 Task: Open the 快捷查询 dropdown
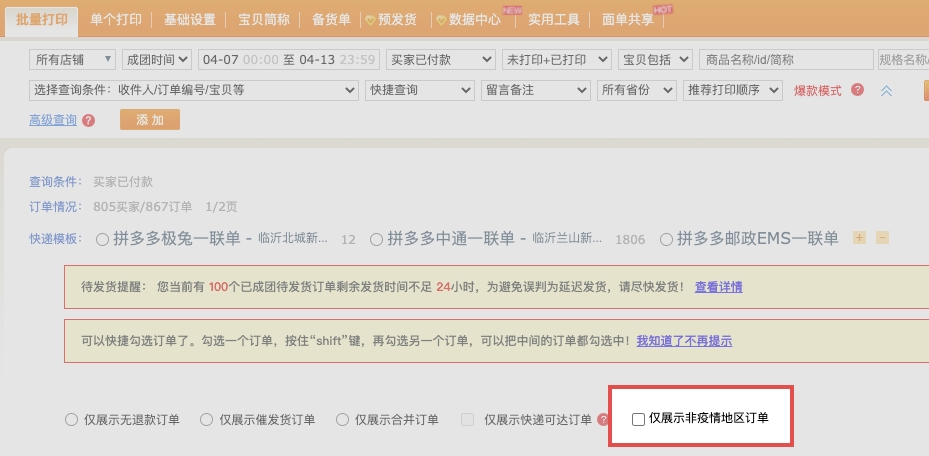419,90
